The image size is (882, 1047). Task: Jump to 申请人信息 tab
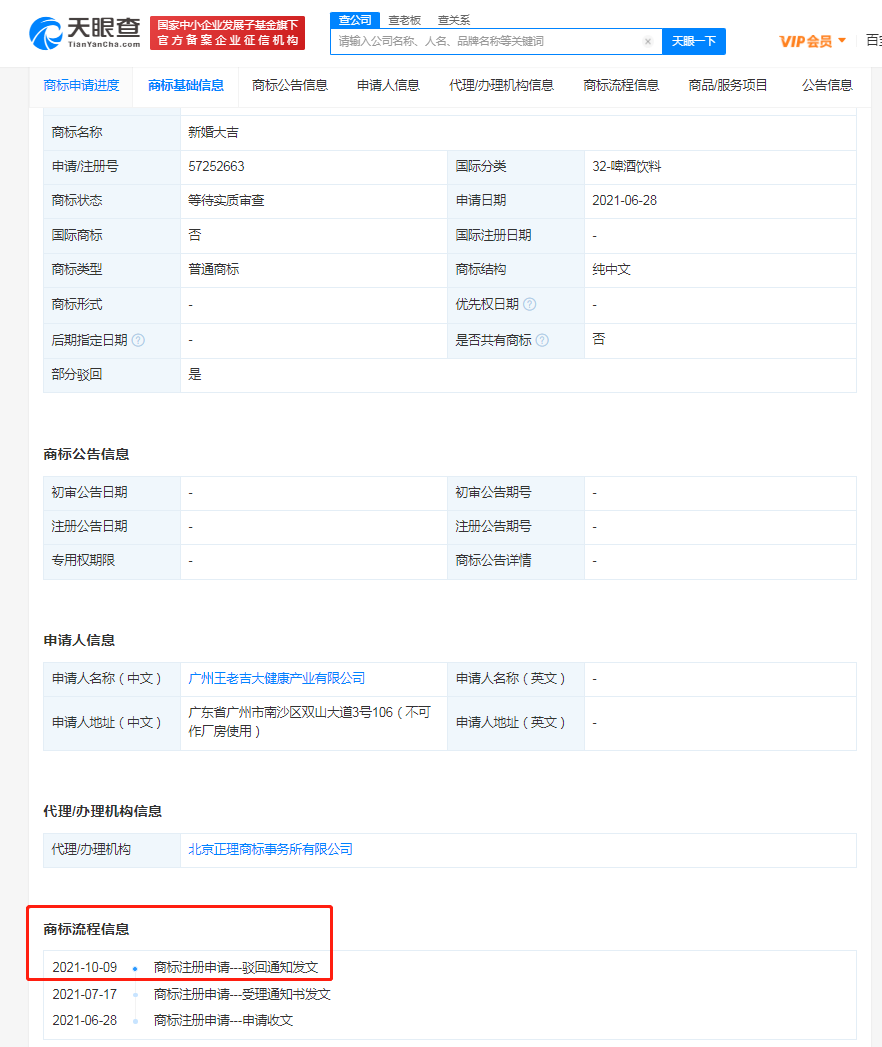[388, 85]
